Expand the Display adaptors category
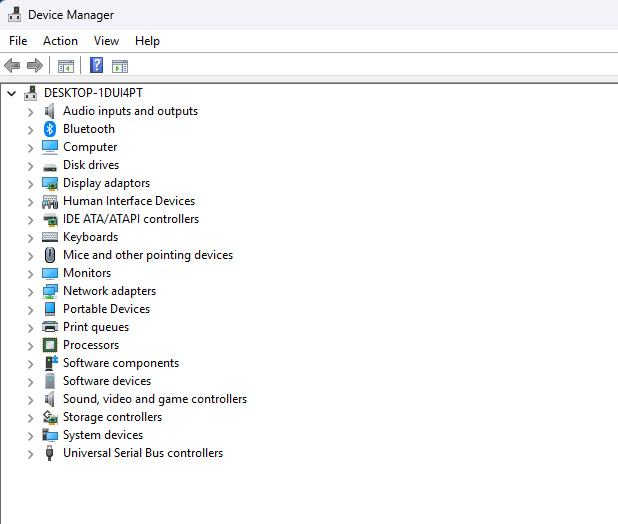618x524 pixels. tap(31, 184)
